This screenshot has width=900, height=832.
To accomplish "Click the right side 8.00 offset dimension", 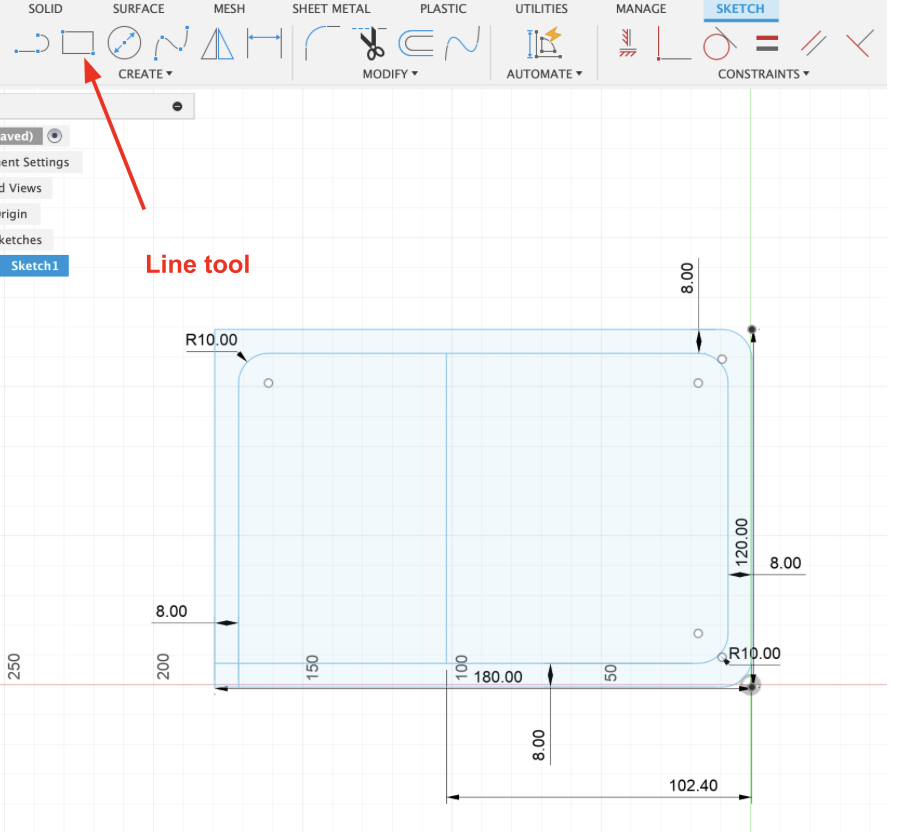I will (x=785, y=563).
